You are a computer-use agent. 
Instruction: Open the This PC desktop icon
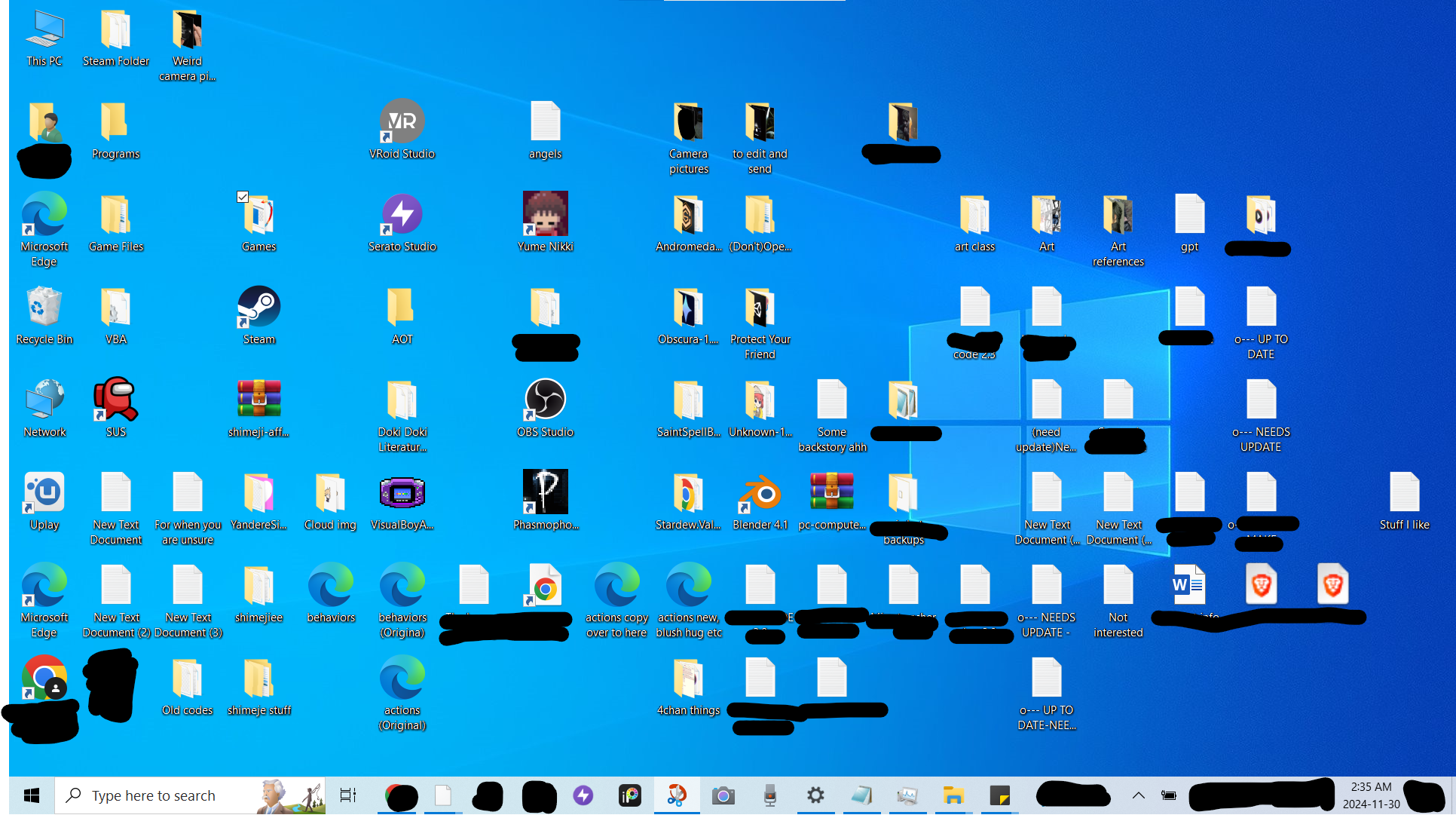pos(44,38)
